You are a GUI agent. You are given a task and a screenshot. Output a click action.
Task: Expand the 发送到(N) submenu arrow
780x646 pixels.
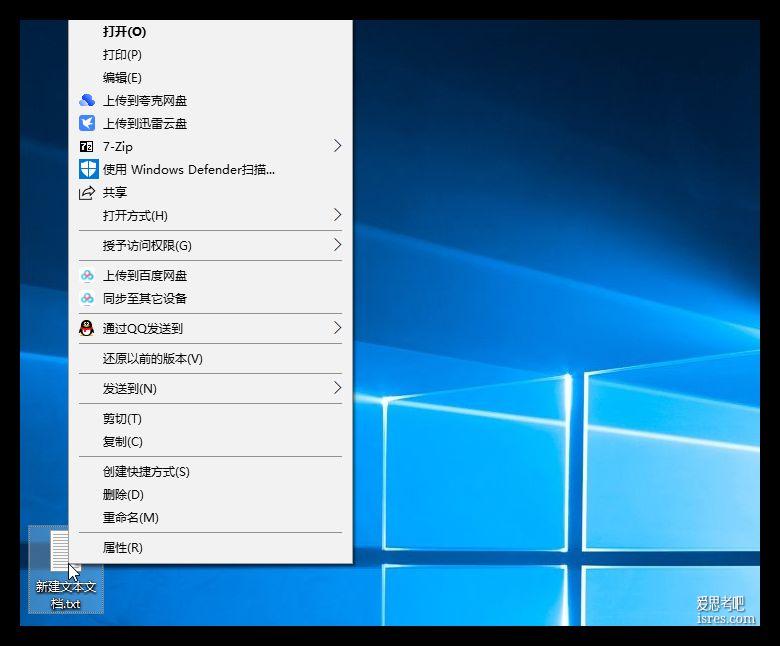pyautogui.click(x=337, y=388)
